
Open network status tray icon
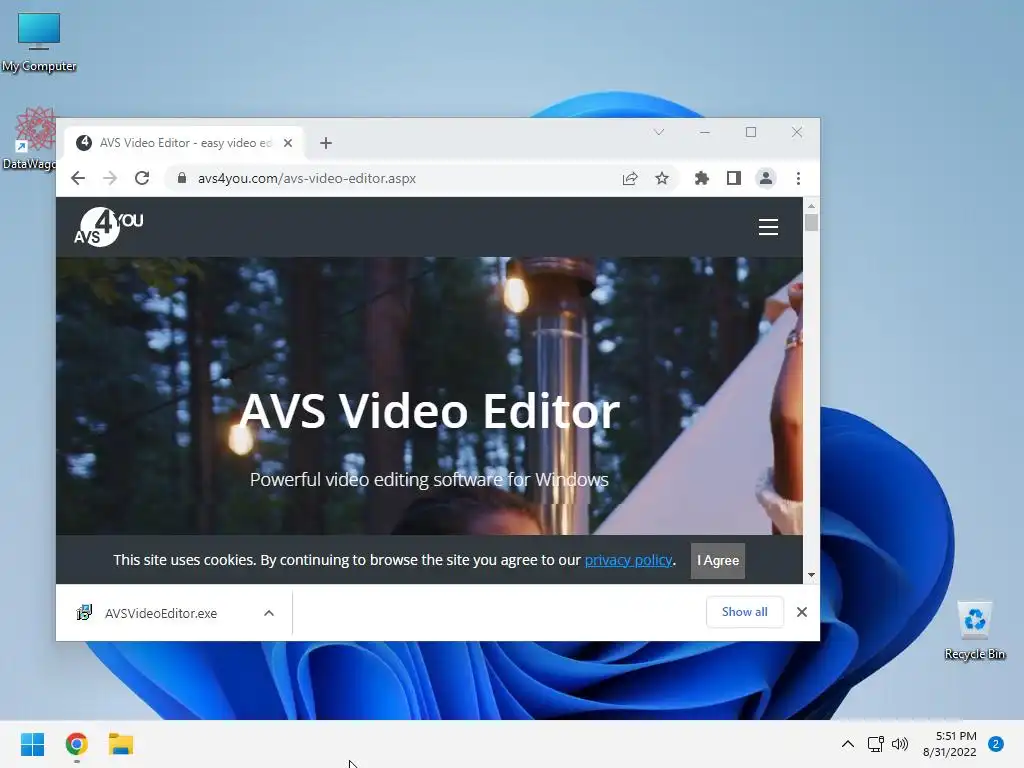coord(875,744)
